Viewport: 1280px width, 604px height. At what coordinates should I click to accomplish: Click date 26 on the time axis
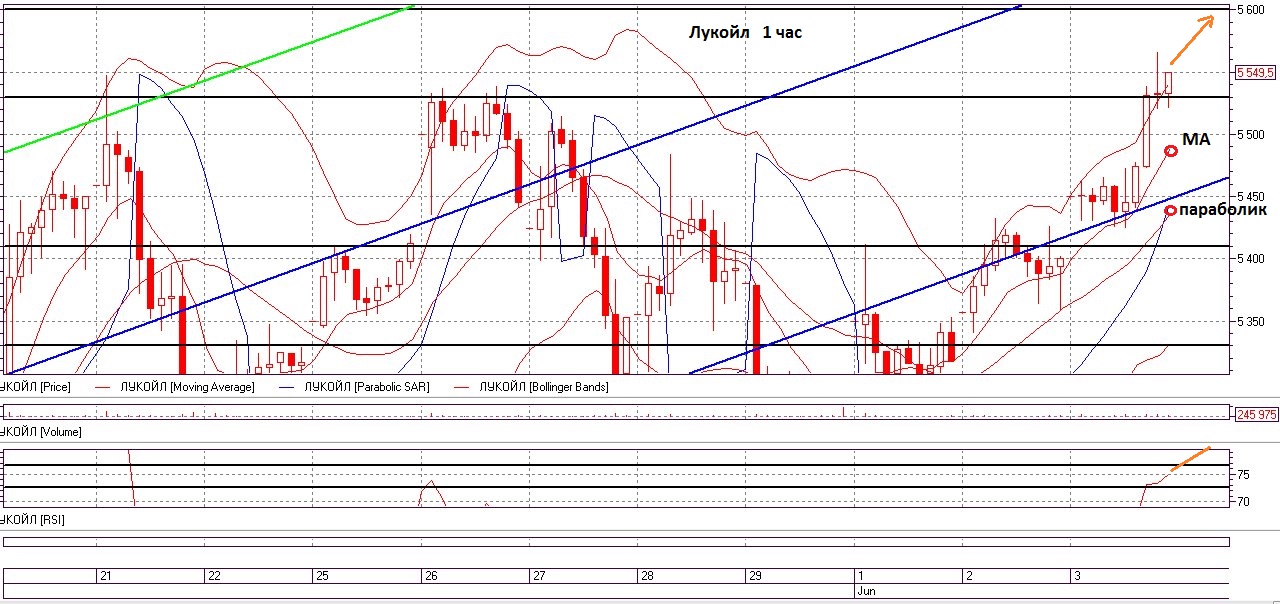[431, 576]
